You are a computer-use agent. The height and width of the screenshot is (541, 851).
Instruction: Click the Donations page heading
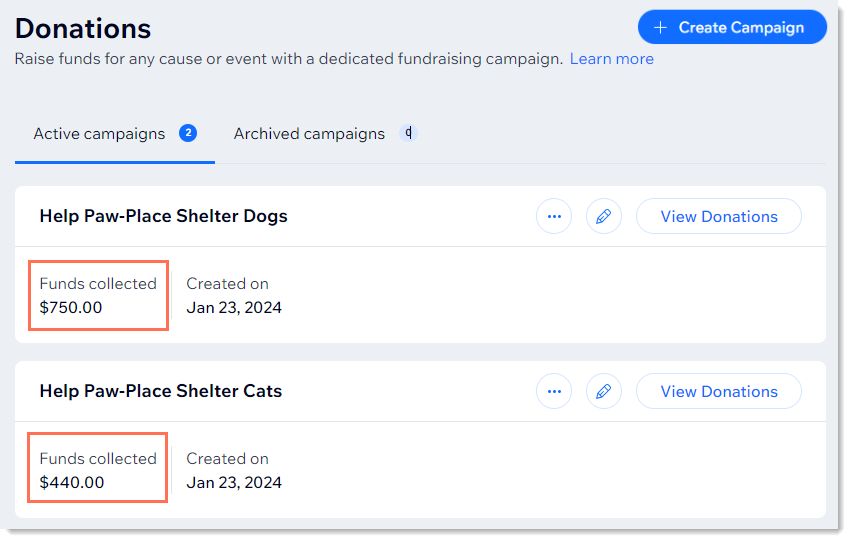coord(83,28)
